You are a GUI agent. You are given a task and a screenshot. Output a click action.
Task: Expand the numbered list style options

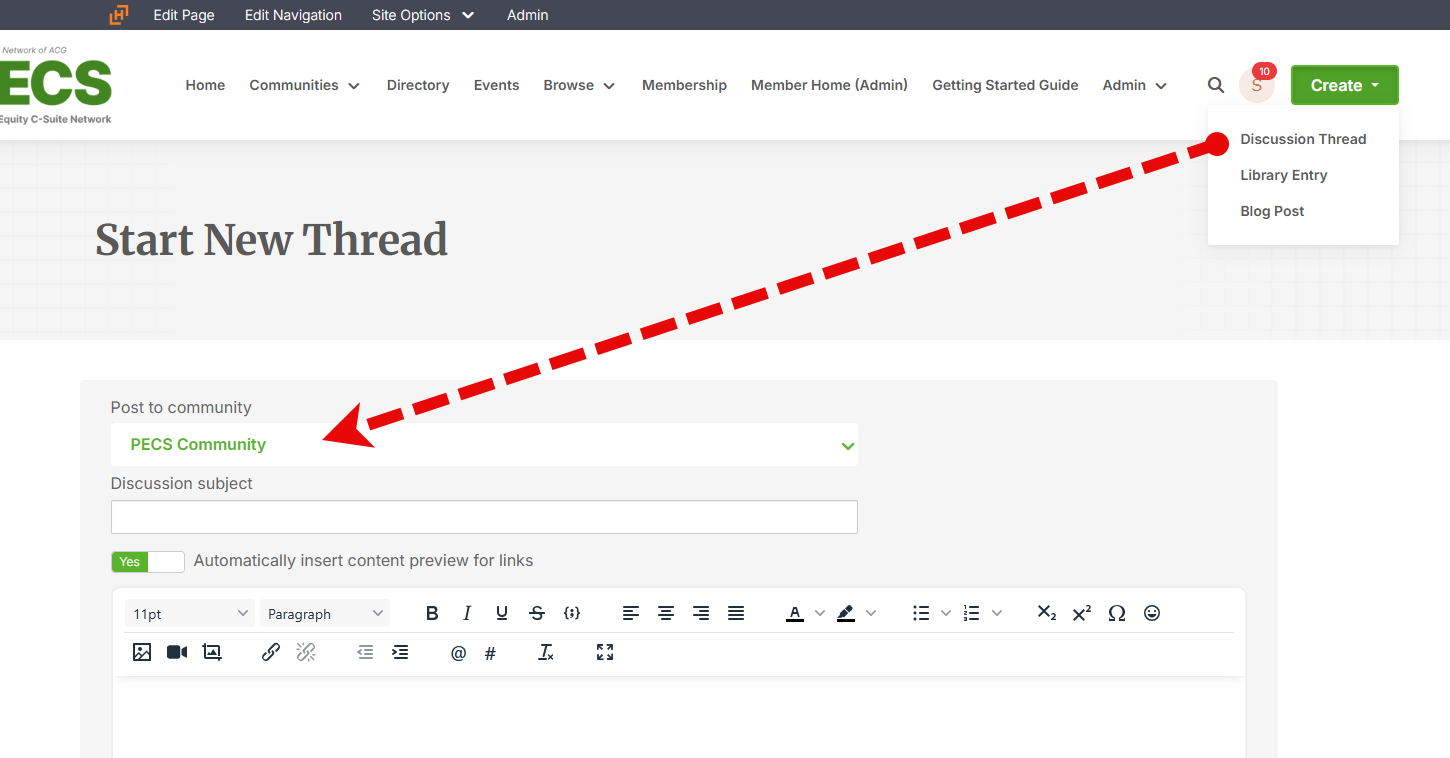coord(997,613)
